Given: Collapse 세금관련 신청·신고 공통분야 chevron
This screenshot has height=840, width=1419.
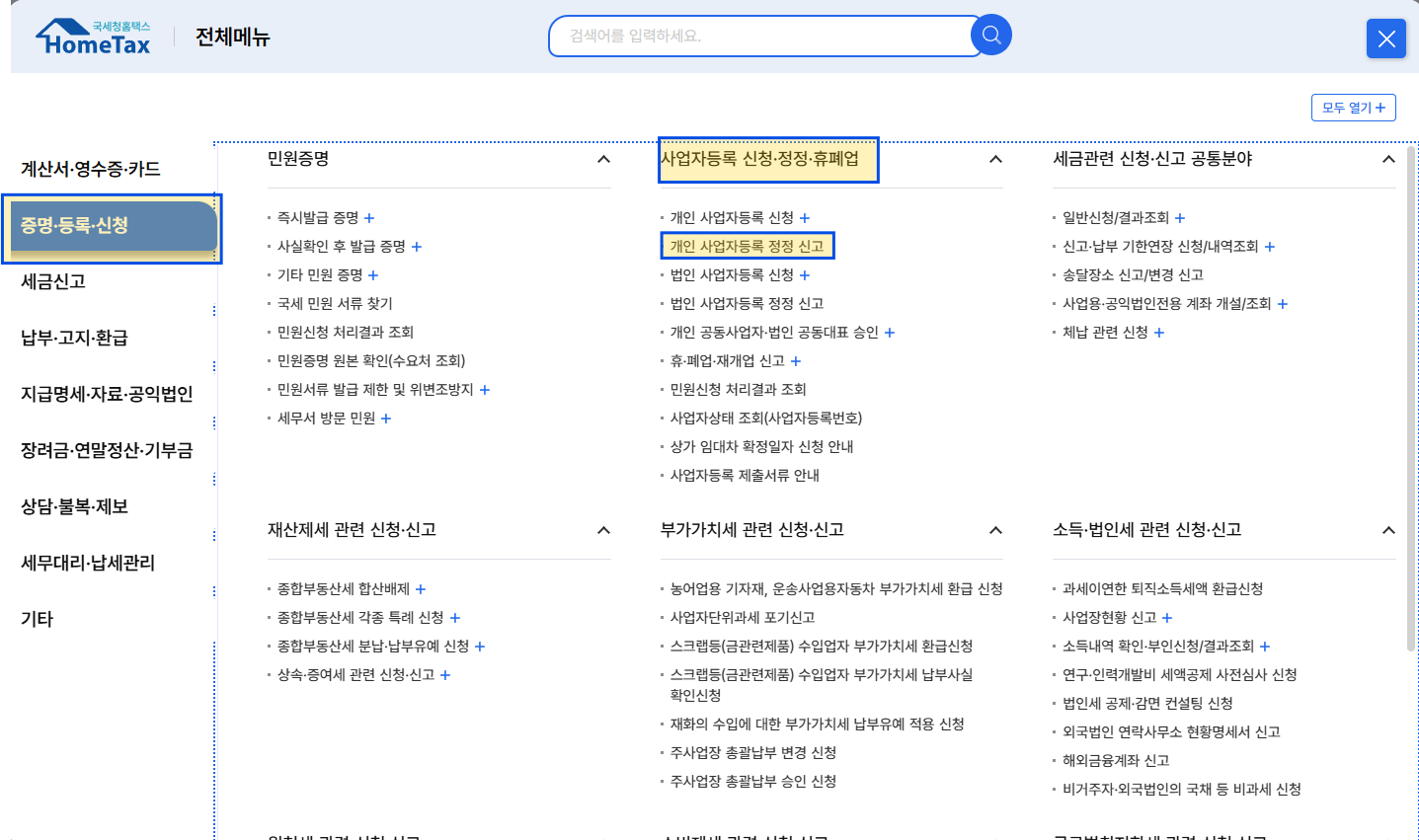Looking at the screenshot, I should tap(1388, 159).
